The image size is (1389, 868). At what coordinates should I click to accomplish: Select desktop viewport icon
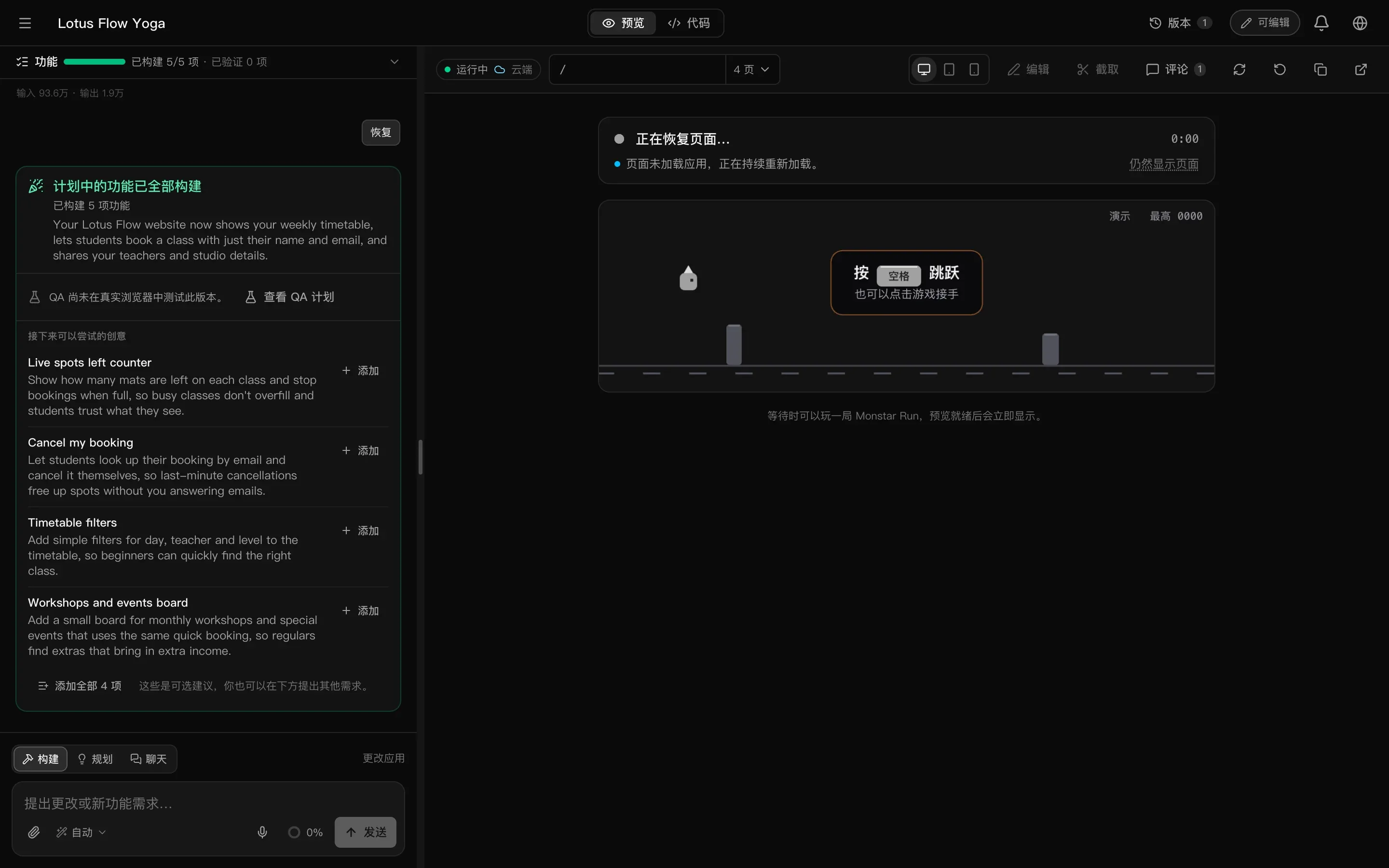coord(924,69)
